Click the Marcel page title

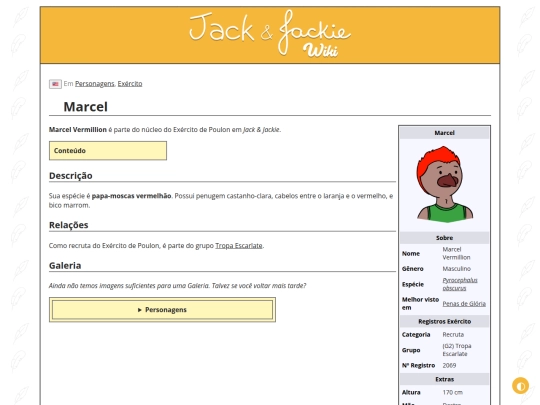click(x=85, y=107)
